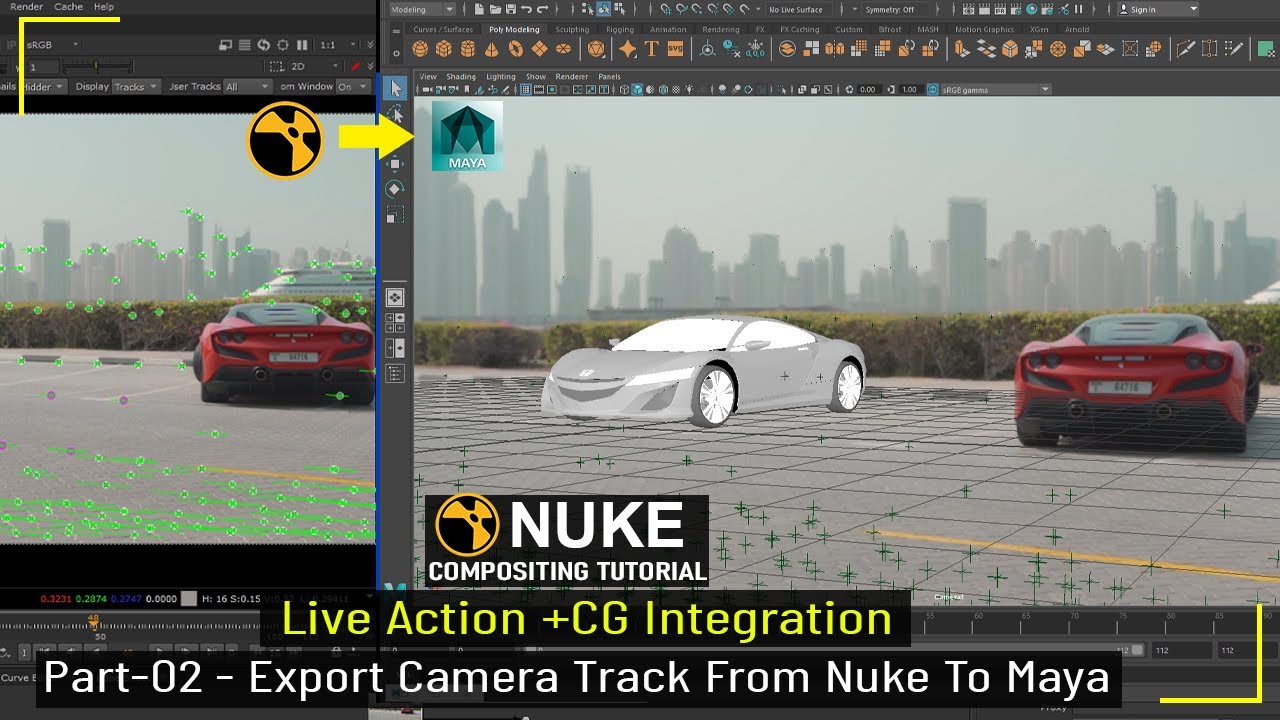Screen dimensions: 1280x720
Task: Create a polygon cylinder from the shelf
Action: [x=468, y=48]
